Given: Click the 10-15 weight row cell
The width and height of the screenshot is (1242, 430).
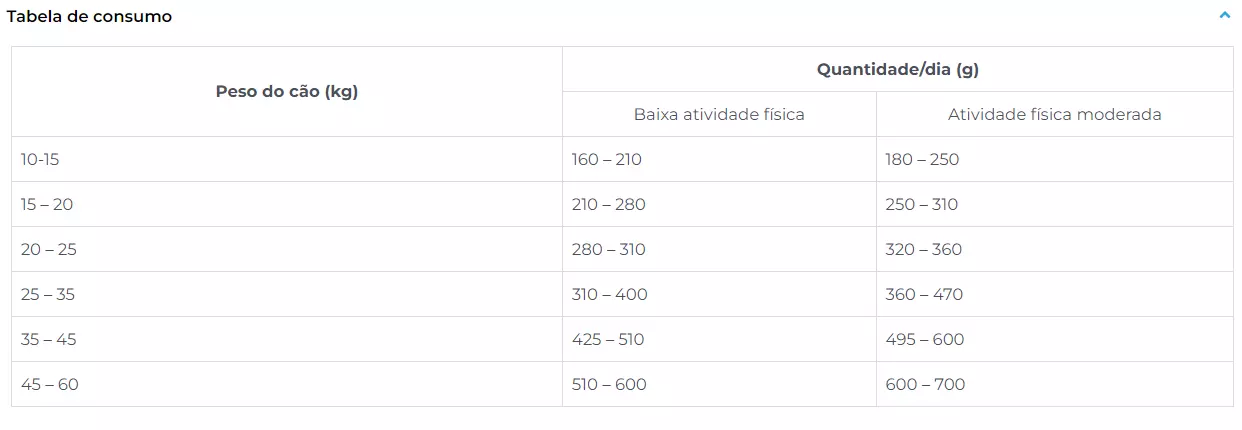Looking at the screenshot, I should point(287,159).
